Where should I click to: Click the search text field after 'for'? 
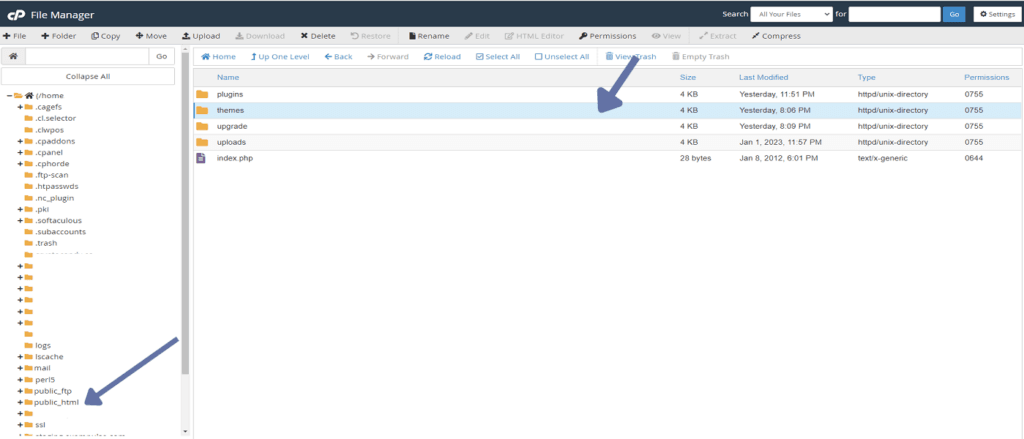tap(894, 14)
